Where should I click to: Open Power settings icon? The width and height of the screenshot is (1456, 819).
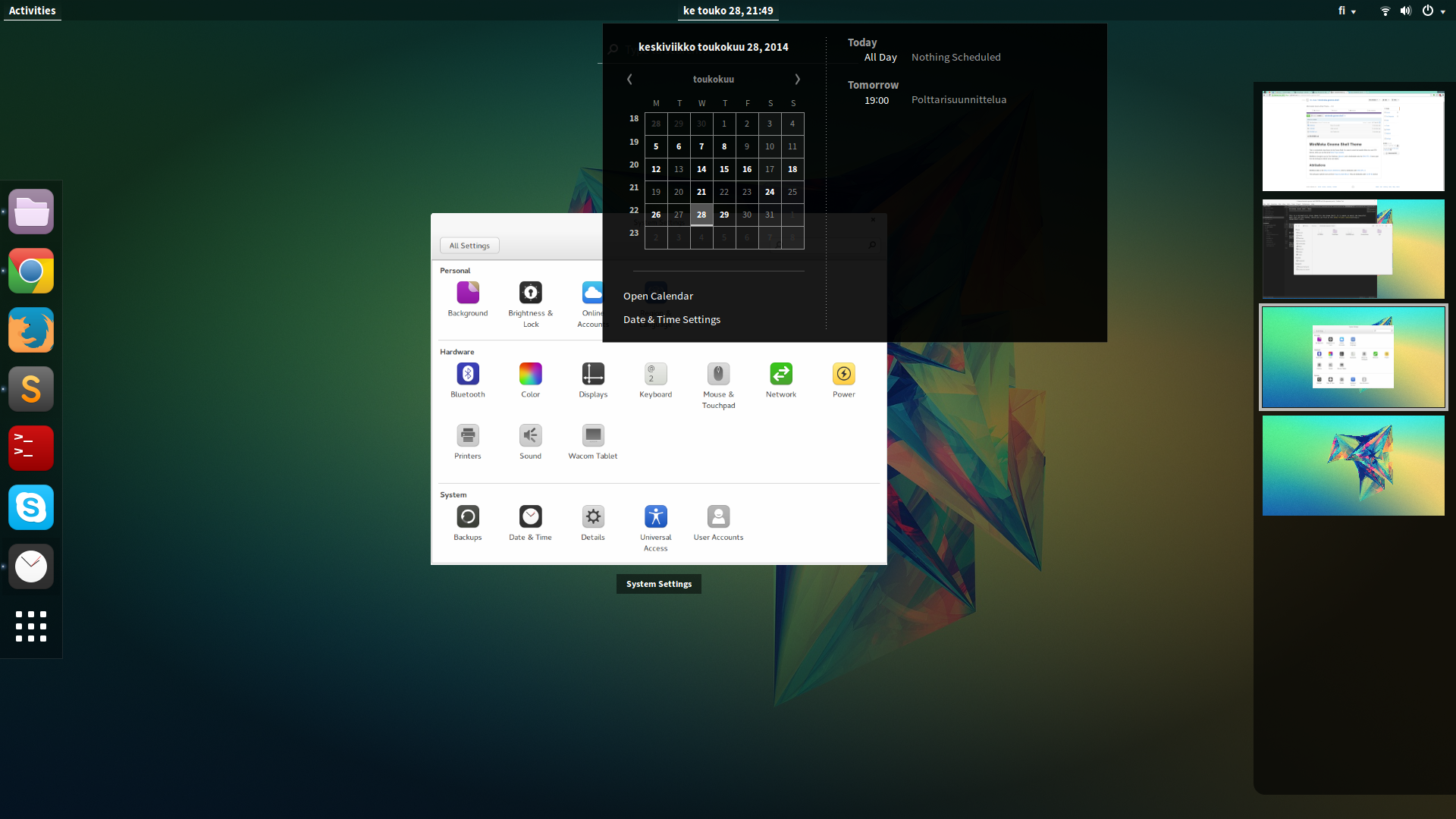843,374
